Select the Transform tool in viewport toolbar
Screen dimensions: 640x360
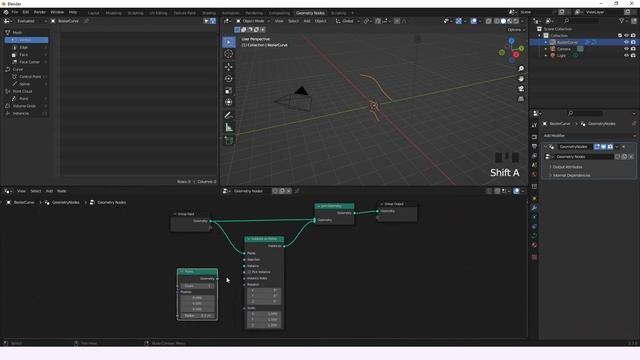[x=229, y=102]
